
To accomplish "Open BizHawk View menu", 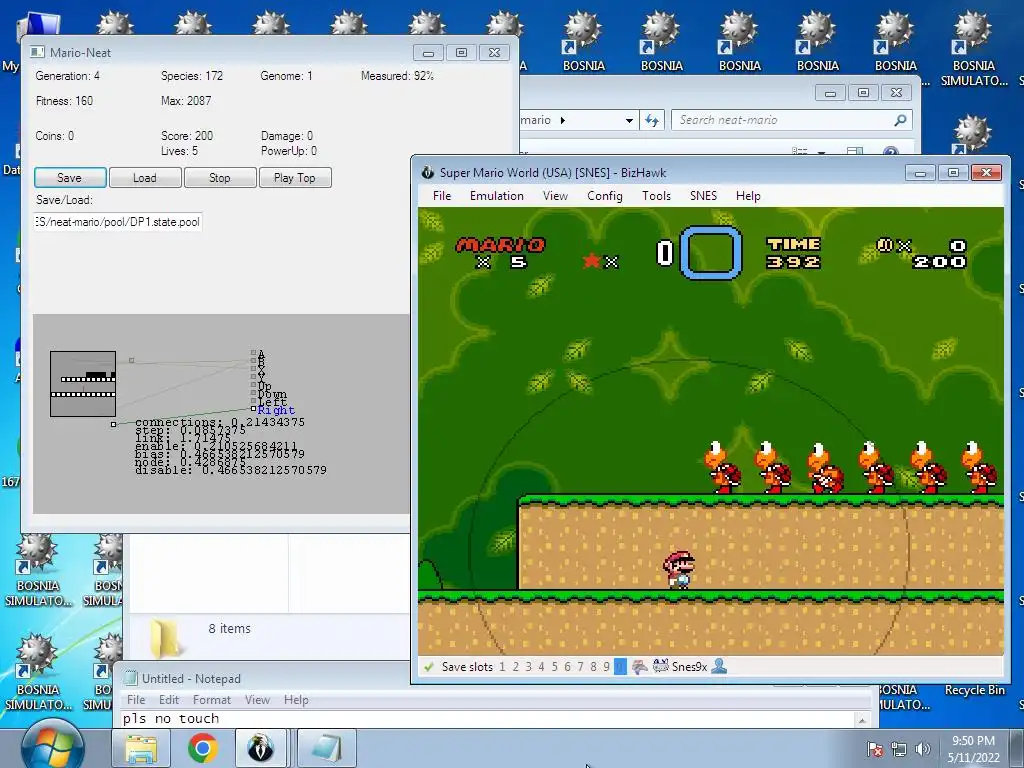I will [555, 196].
